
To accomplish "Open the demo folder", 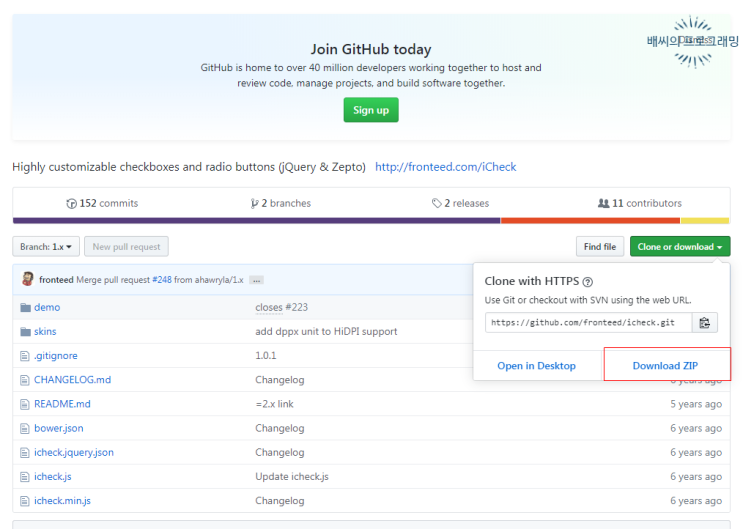I will click(47, 307).
